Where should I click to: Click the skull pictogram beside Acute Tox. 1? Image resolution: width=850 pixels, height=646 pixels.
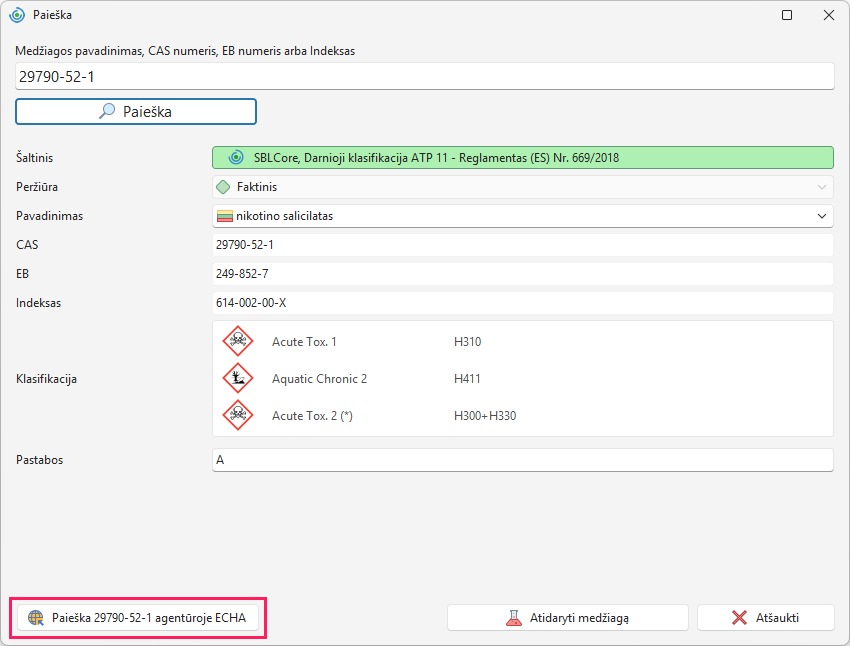(x=238, y=341)
